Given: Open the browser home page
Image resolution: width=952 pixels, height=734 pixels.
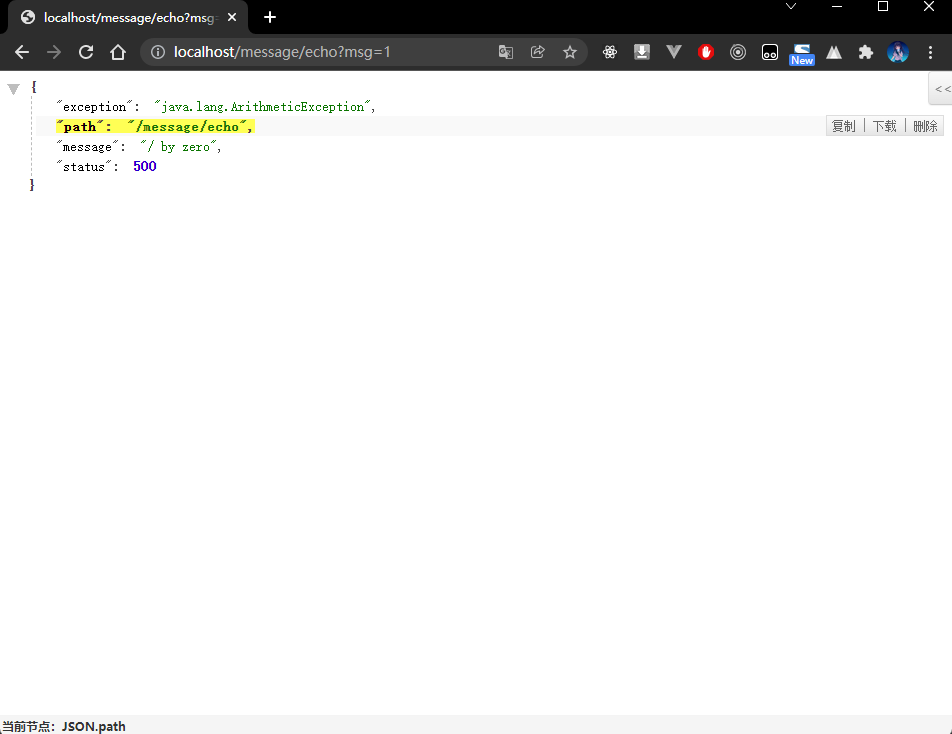Looking at the screenshot, I should pos(118,52).
